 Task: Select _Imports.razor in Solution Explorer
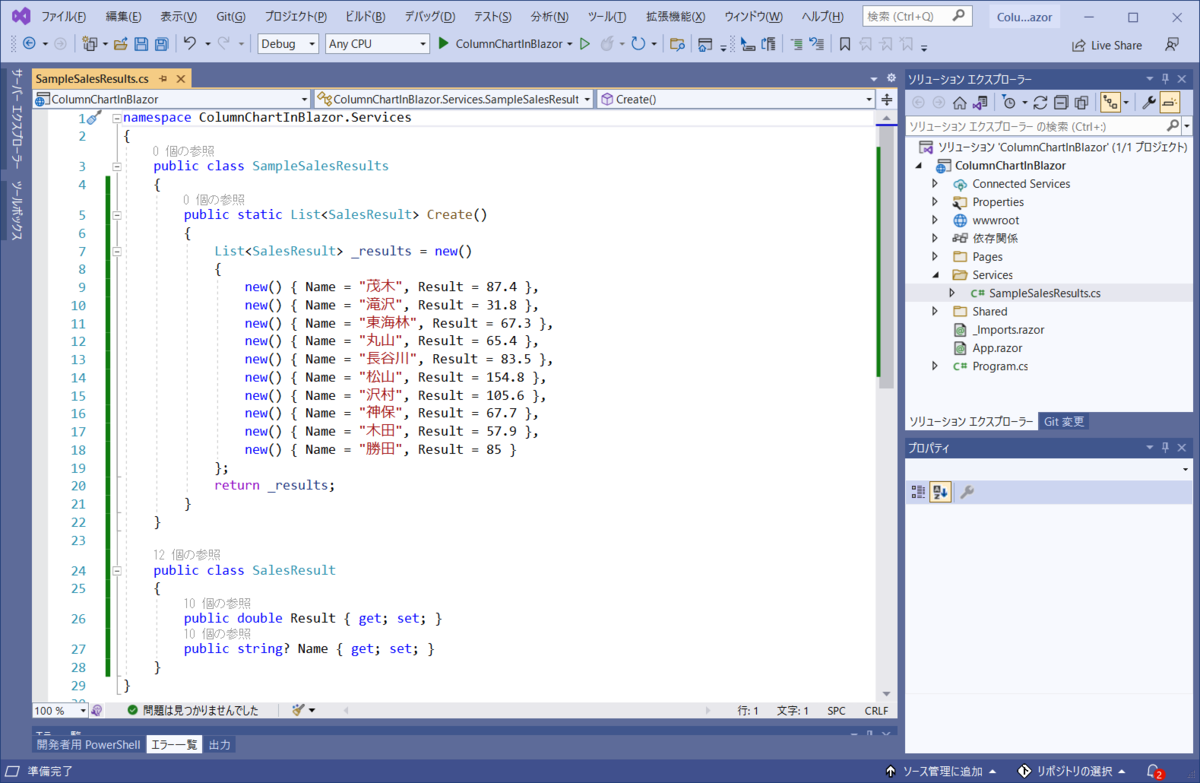1008,330
